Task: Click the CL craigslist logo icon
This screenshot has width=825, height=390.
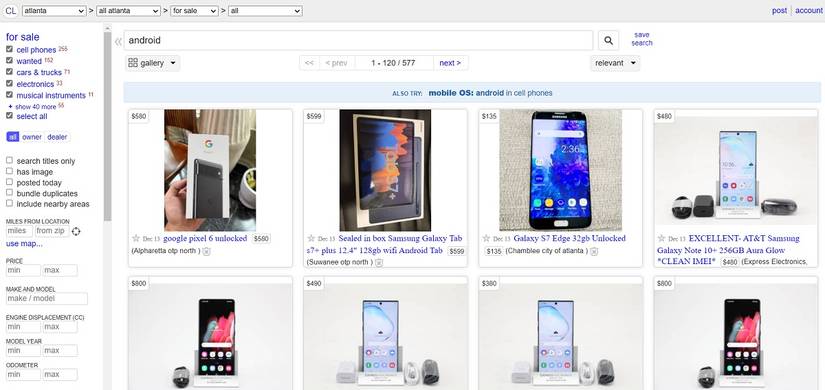Action: click(11, 11)
